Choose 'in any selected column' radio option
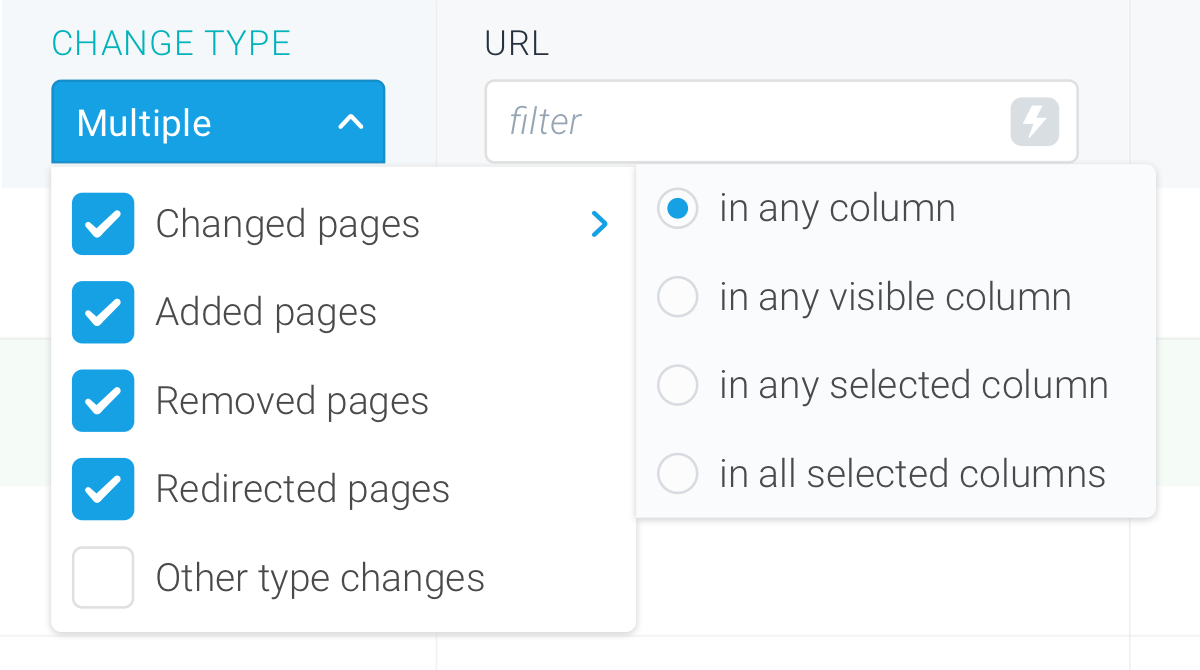1200x670 pixels. pos(677,385)
